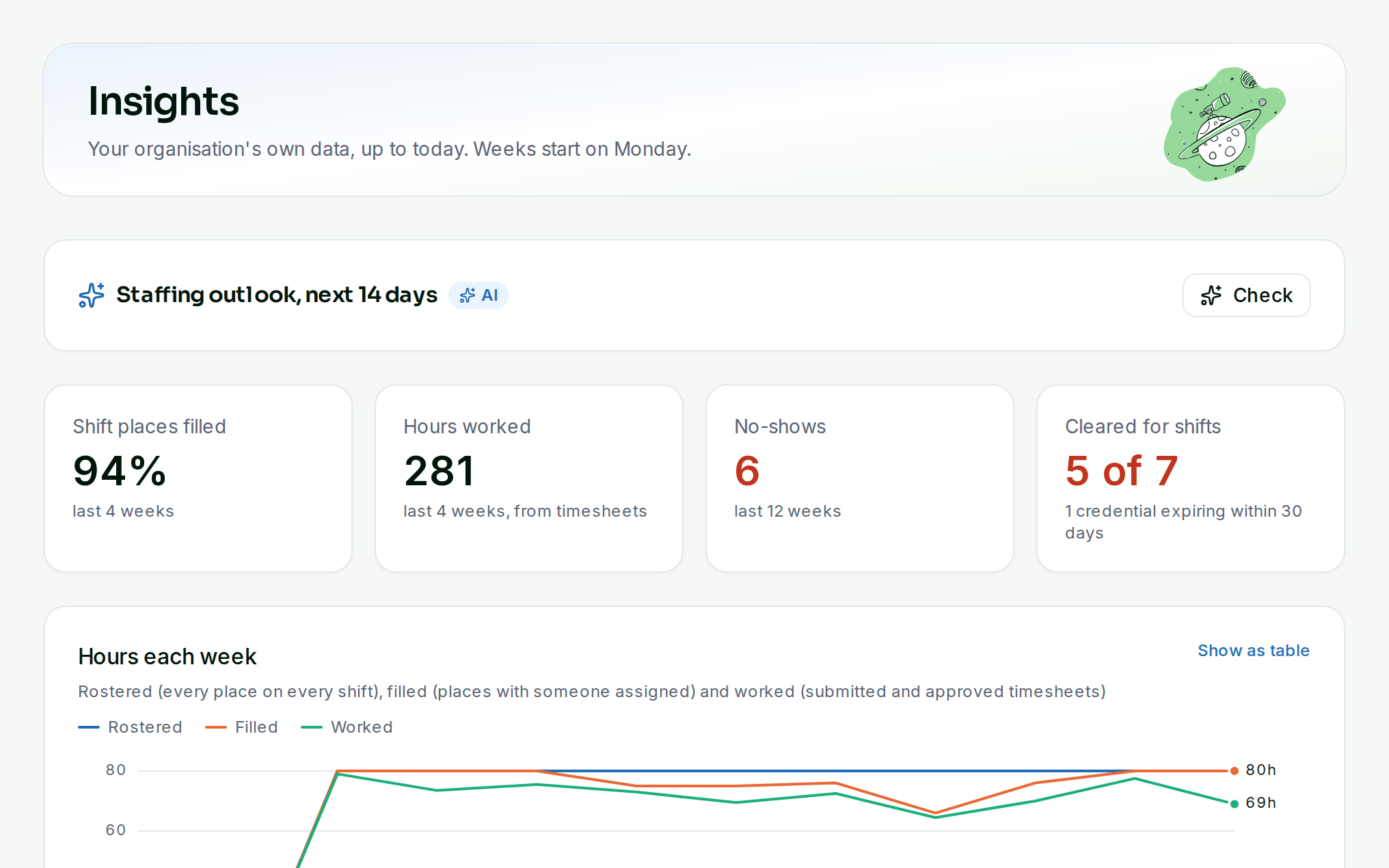The width and height of the screenshot is (1389, 868).
Task: Click the 69h end-point marker on chart
Action: tap(1235, 804)
